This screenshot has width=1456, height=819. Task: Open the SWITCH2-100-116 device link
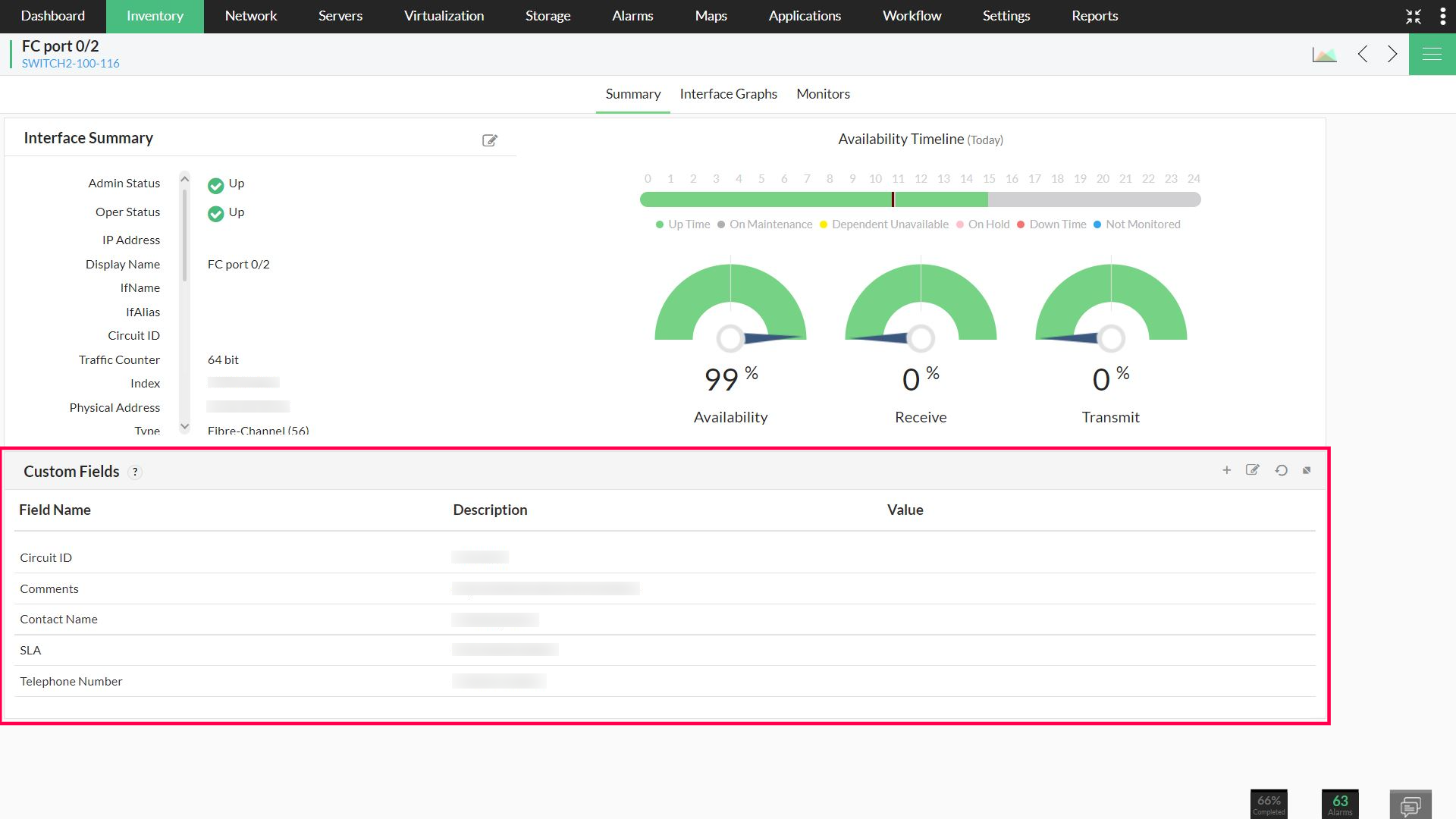click(x=70, y=63)
